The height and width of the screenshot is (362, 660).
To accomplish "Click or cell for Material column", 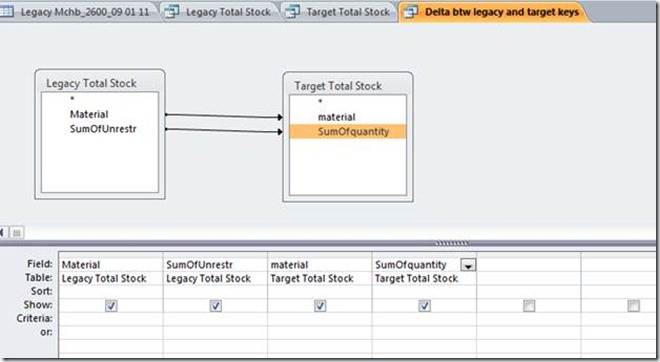I will click(111, 332).
